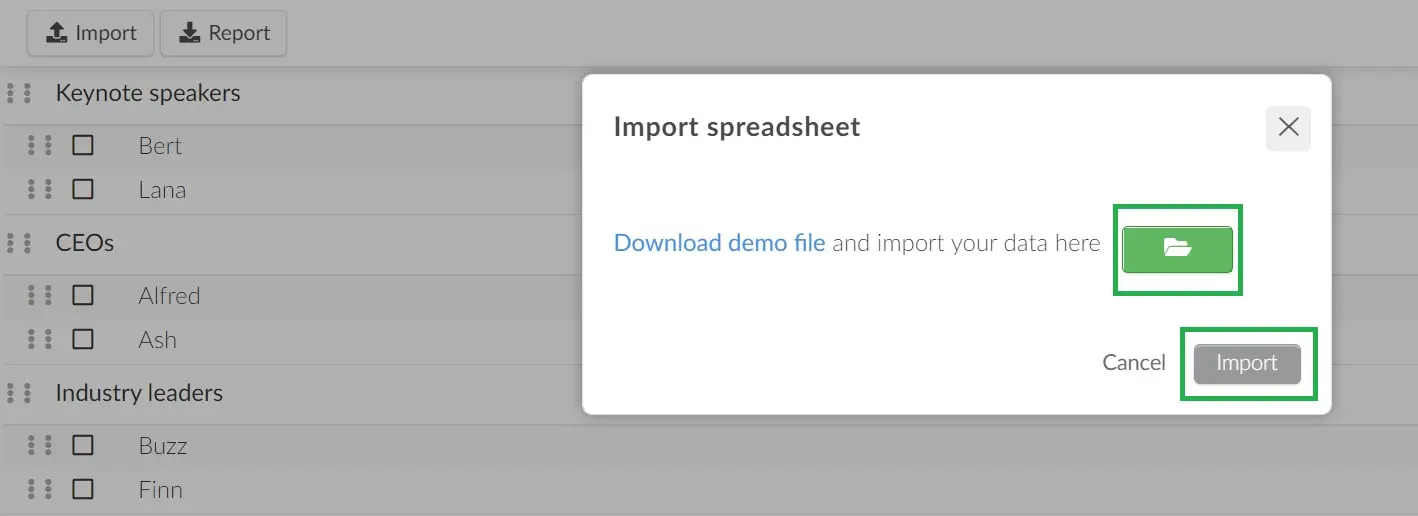Click the name Alfred
Viewport: 1418px width, 516px height.
(x=169, y=296)
